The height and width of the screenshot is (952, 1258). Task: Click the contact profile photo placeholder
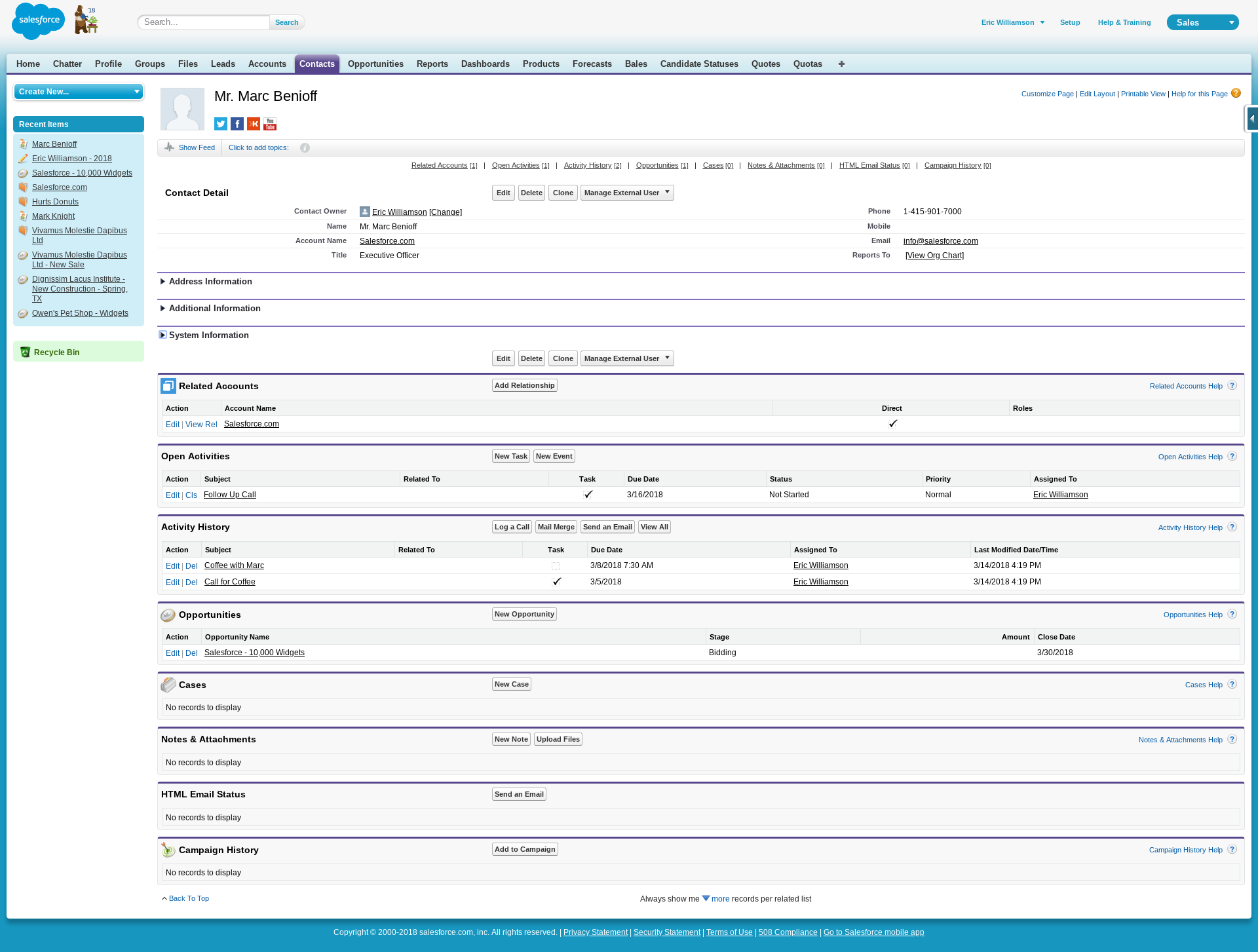click(x=182, y=109)
